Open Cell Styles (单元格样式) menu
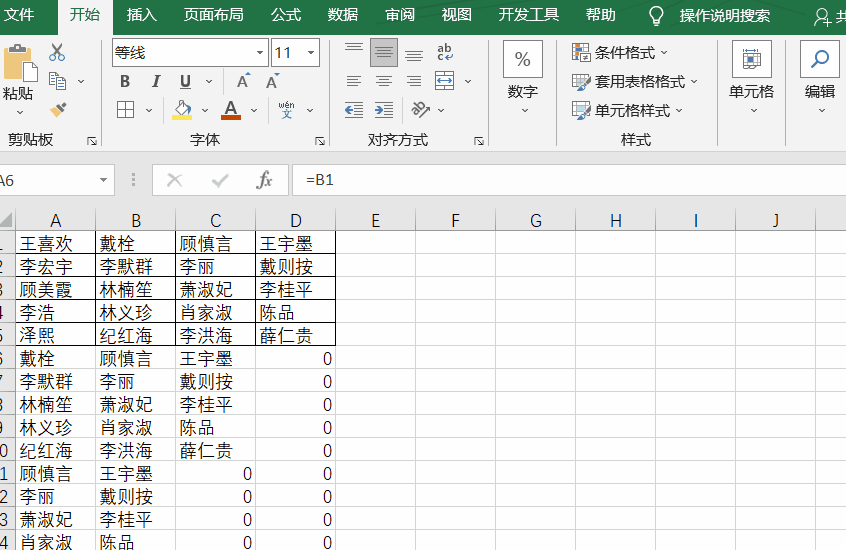Viewport: 846px width, 550px height. point(627,111)
